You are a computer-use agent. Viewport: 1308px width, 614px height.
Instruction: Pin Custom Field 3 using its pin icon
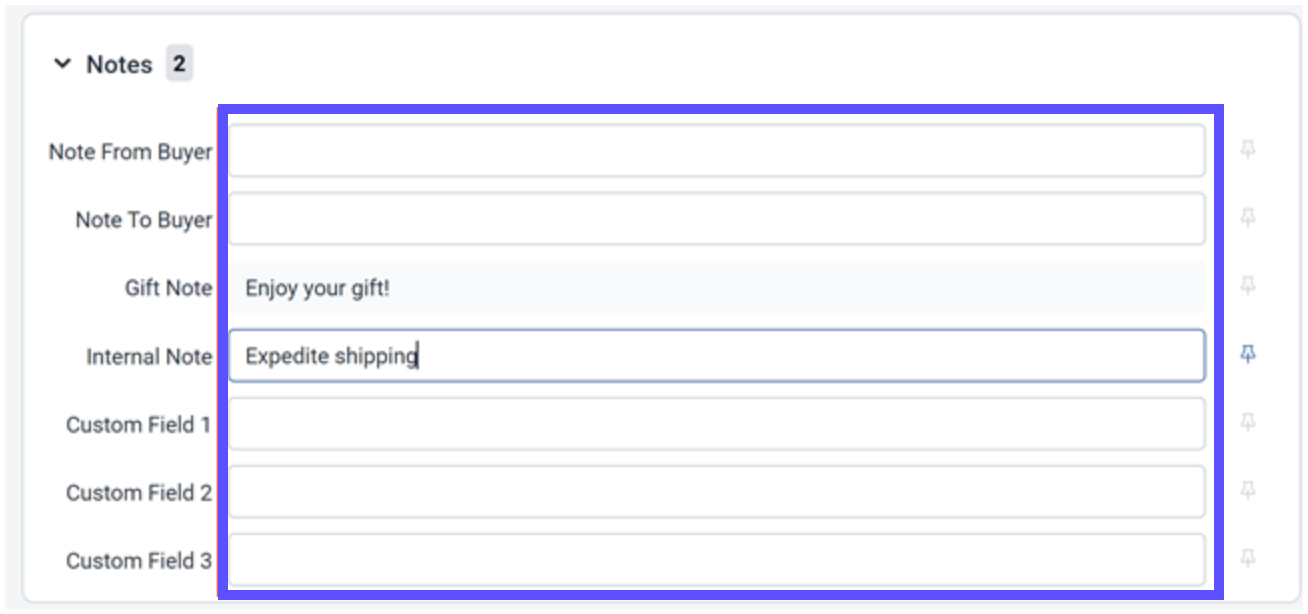pyautogui.click(x=1247, y=558)
